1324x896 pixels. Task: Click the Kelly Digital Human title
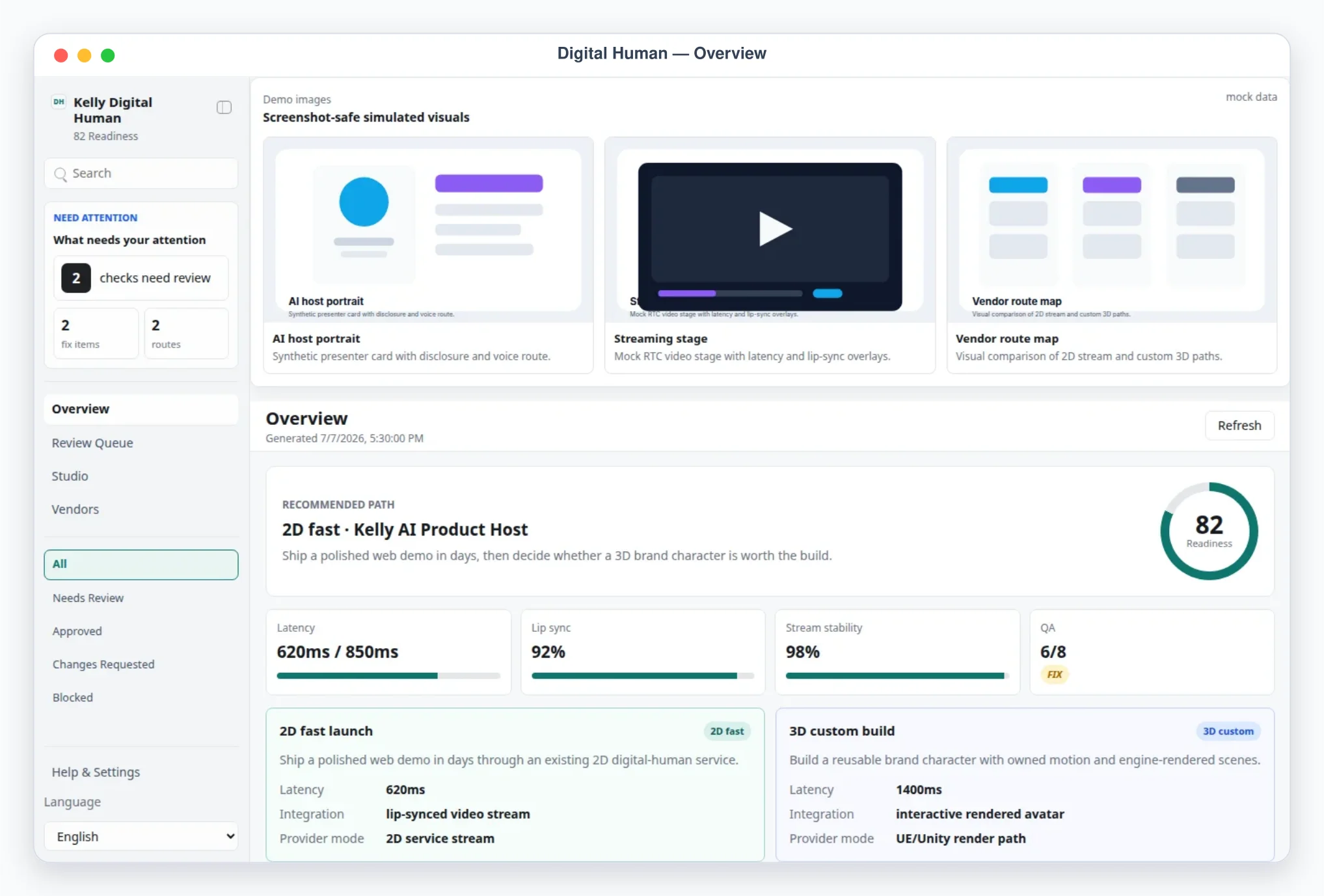tap(113, 110)
